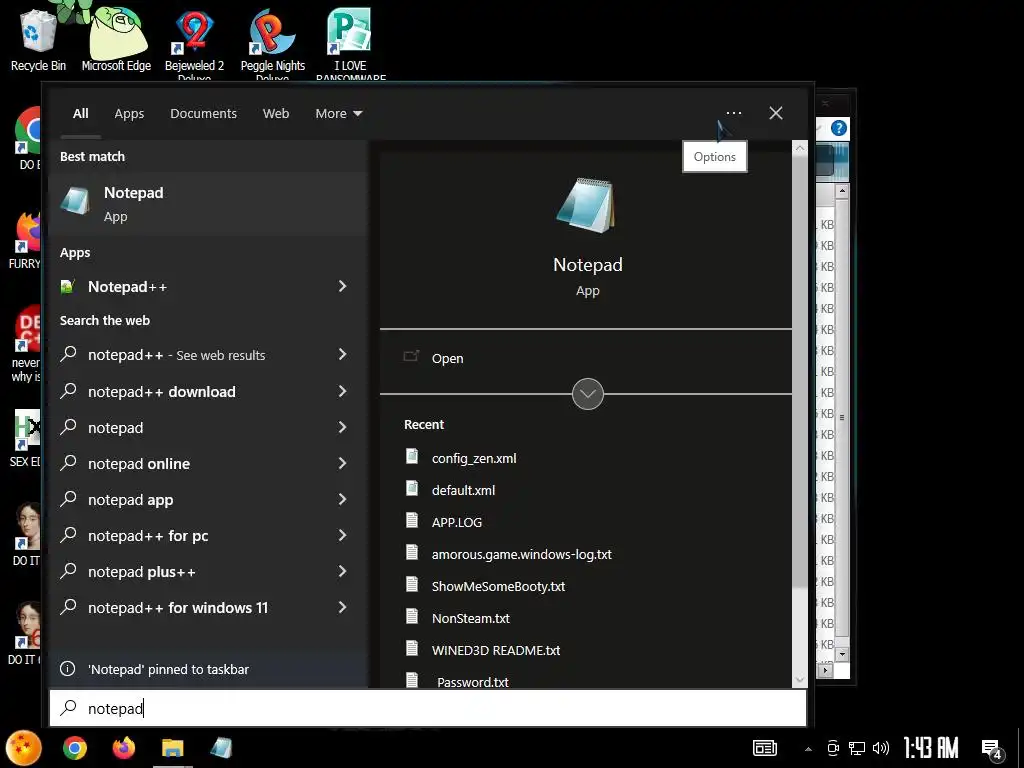Open the notification center icon

[x=992, y=750]
